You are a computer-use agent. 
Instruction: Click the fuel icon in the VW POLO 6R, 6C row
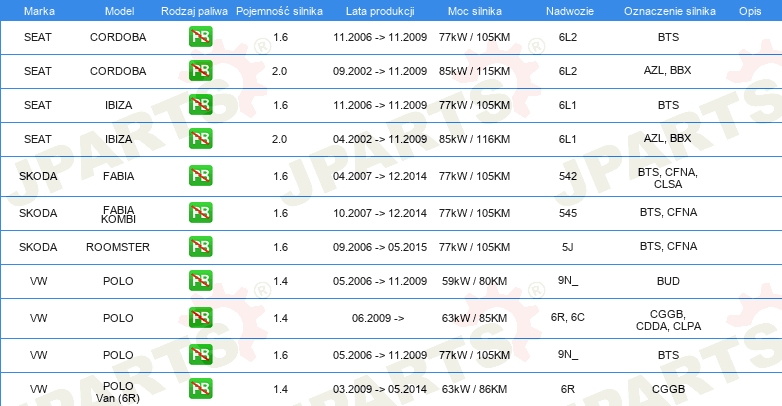click(200, 317)
